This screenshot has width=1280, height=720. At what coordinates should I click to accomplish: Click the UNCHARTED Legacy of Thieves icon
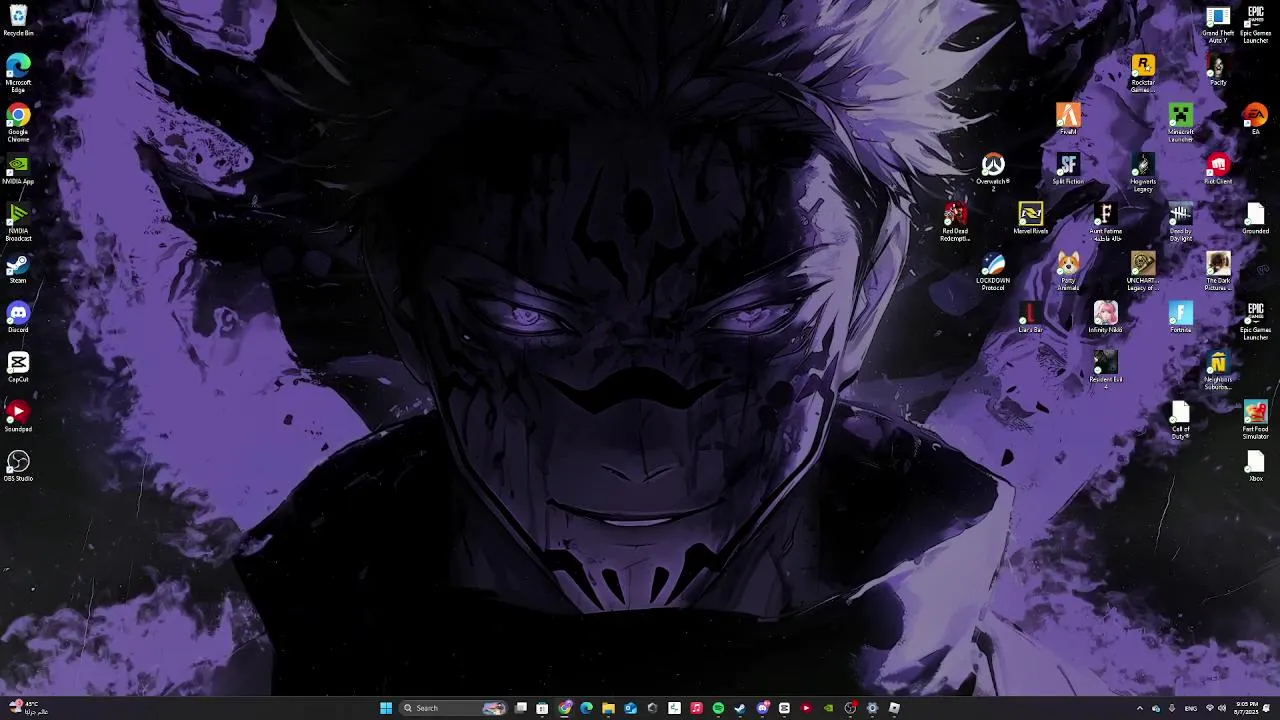1143,271
